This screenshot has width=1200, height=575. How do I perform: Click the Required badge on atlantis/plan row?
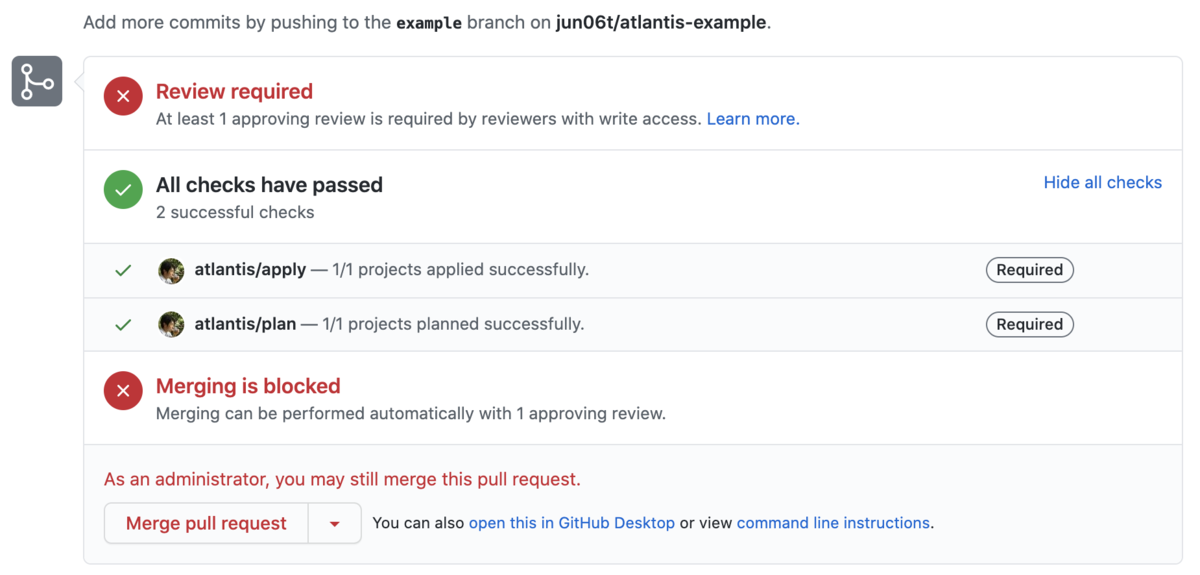coord(1029,324)
